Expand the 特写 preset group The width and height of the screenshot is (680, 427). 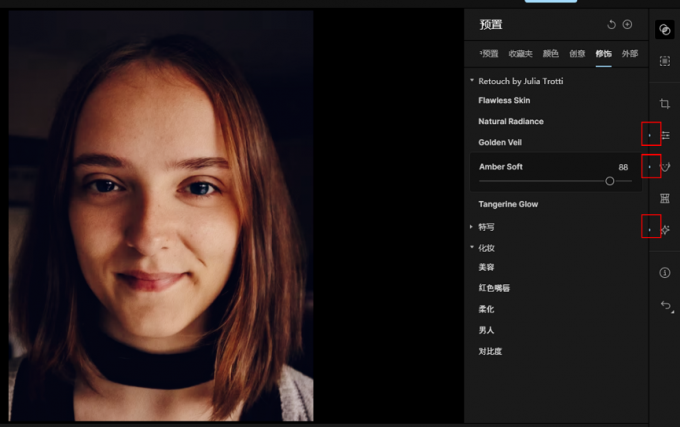pyautogui.click(x=472, y=227)
